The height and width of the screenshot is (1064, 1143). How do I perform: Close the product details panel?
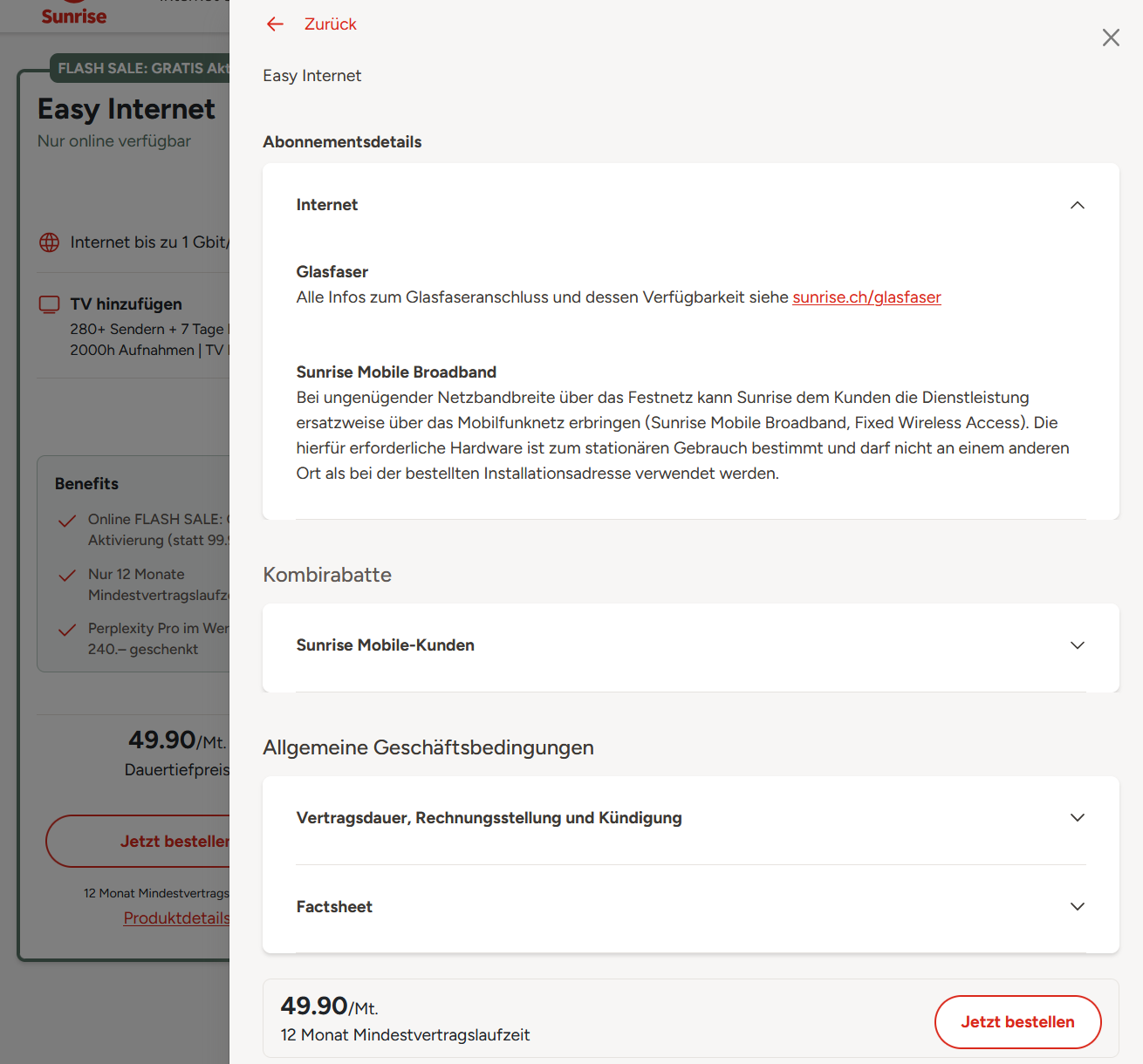click(x=1110, y=38)
